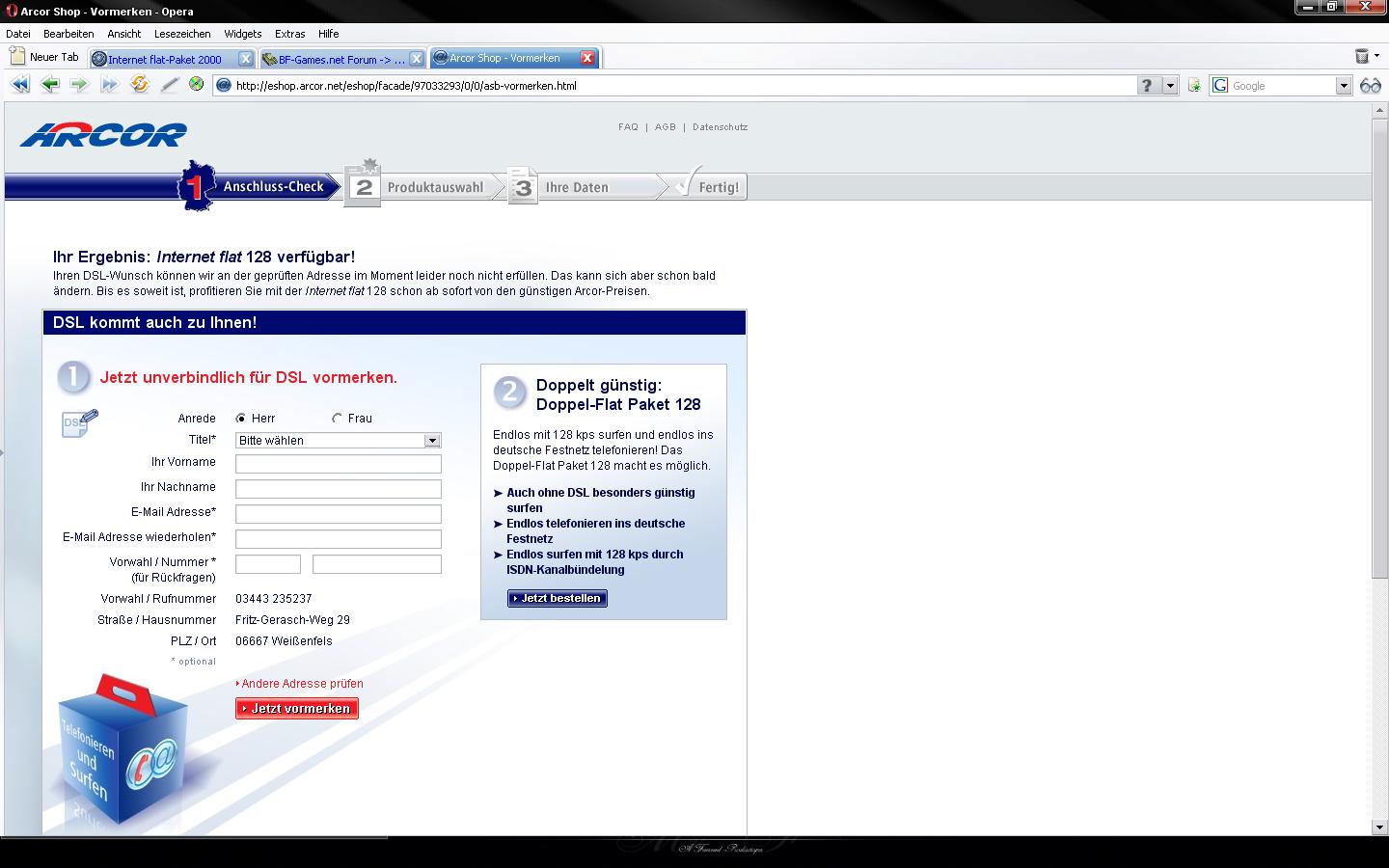Click the wand pencil icon in the toolbar
The height and width of the screenshot is (868, 1389).
(170, 85)
